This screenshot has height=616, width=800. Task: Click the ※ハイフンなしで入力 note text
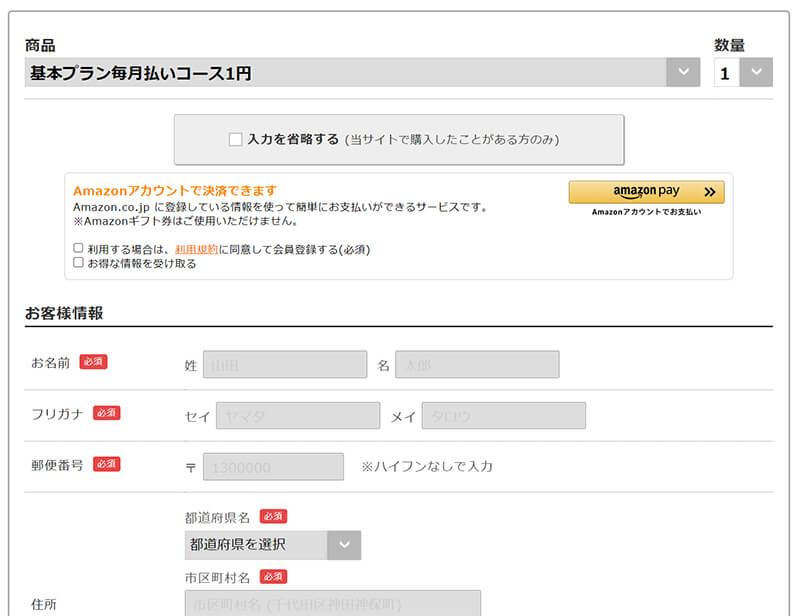click(x=427, y=466)
